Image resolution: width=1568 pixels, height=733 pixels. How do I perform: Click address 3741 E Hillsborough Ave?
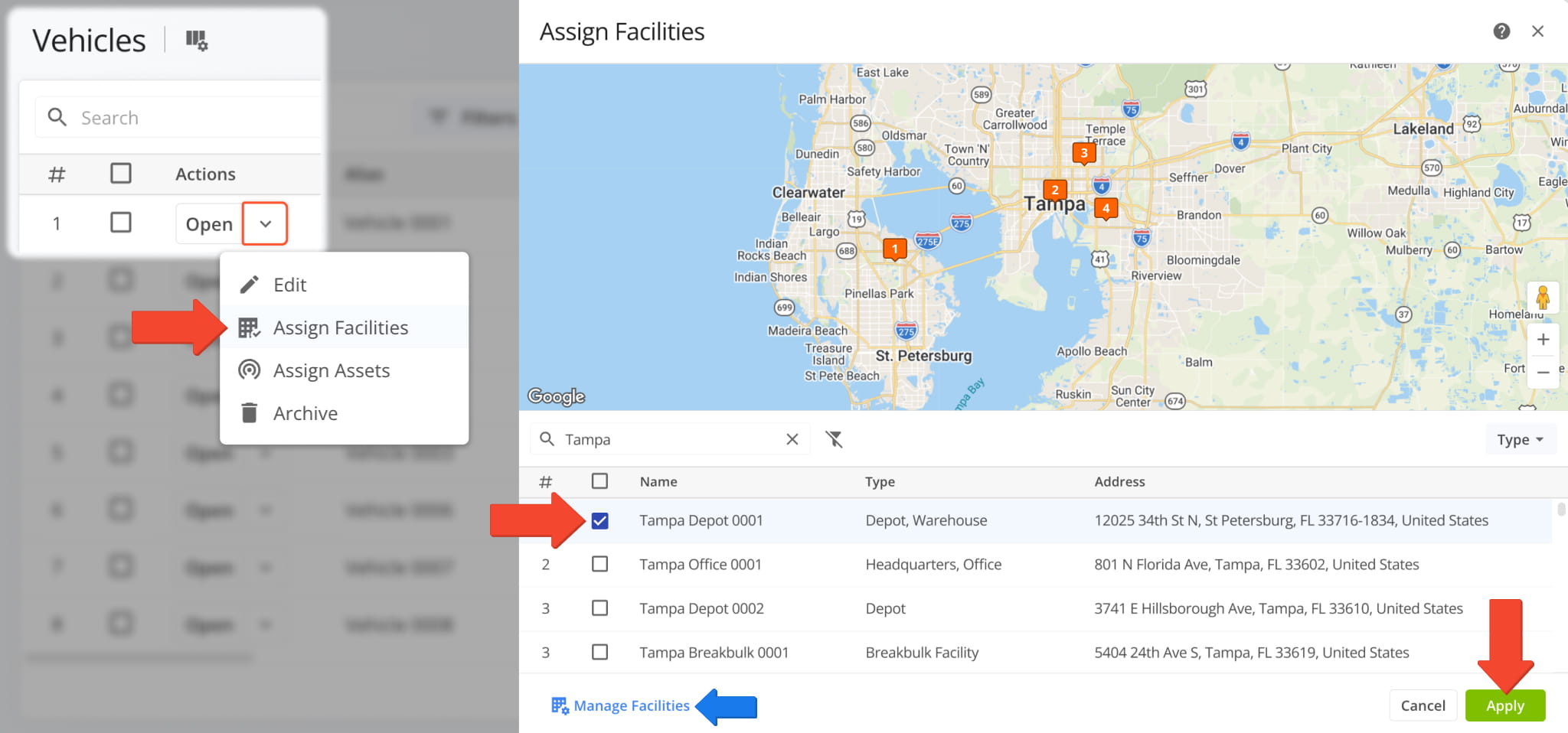(1279, 608)
